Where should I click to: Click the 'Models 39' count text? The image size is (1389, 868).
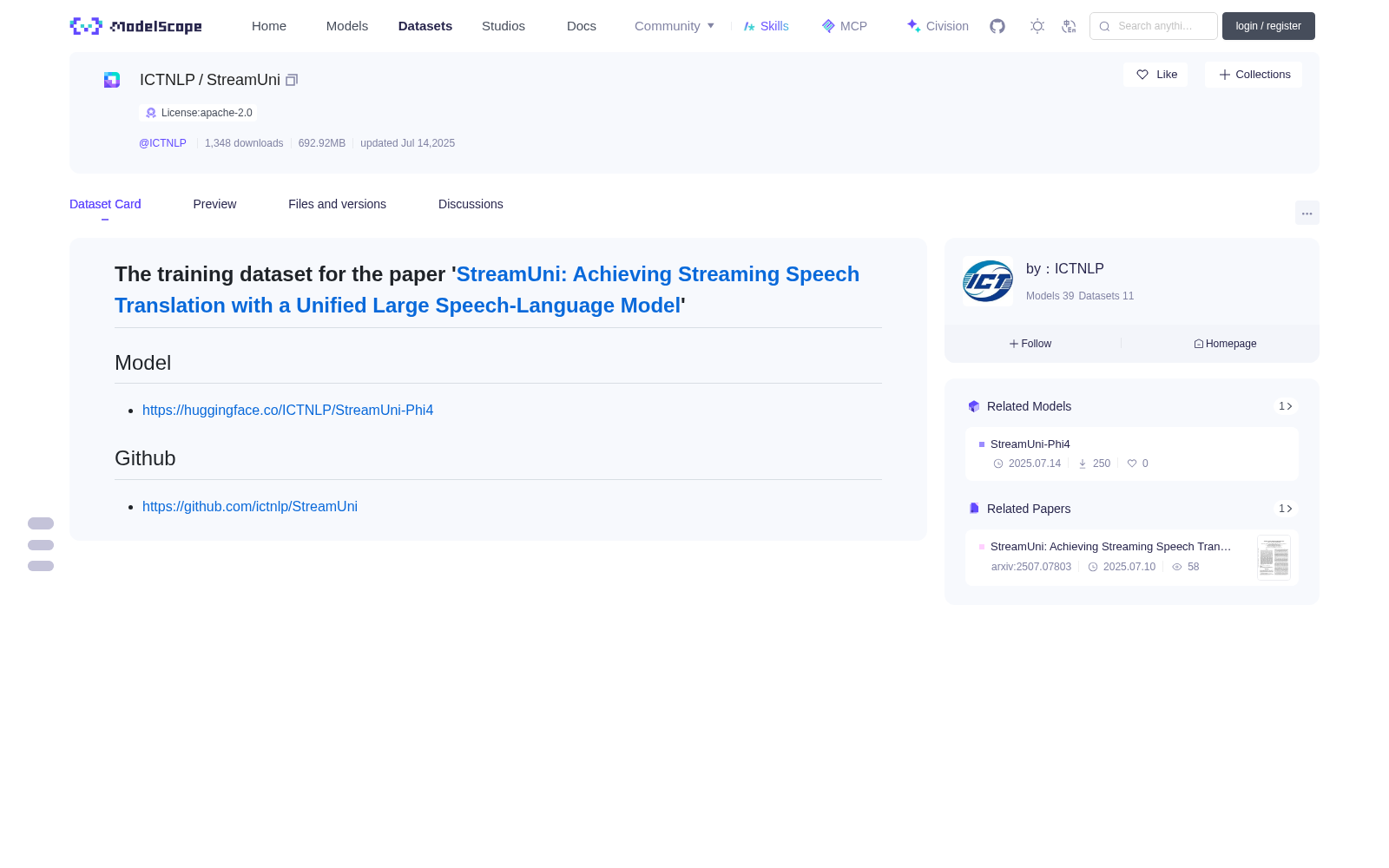[1050, 296]
